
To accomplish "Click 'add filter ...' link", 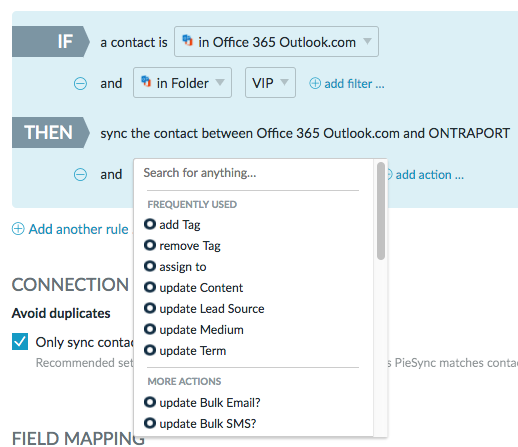I will (x=354, y=84).
